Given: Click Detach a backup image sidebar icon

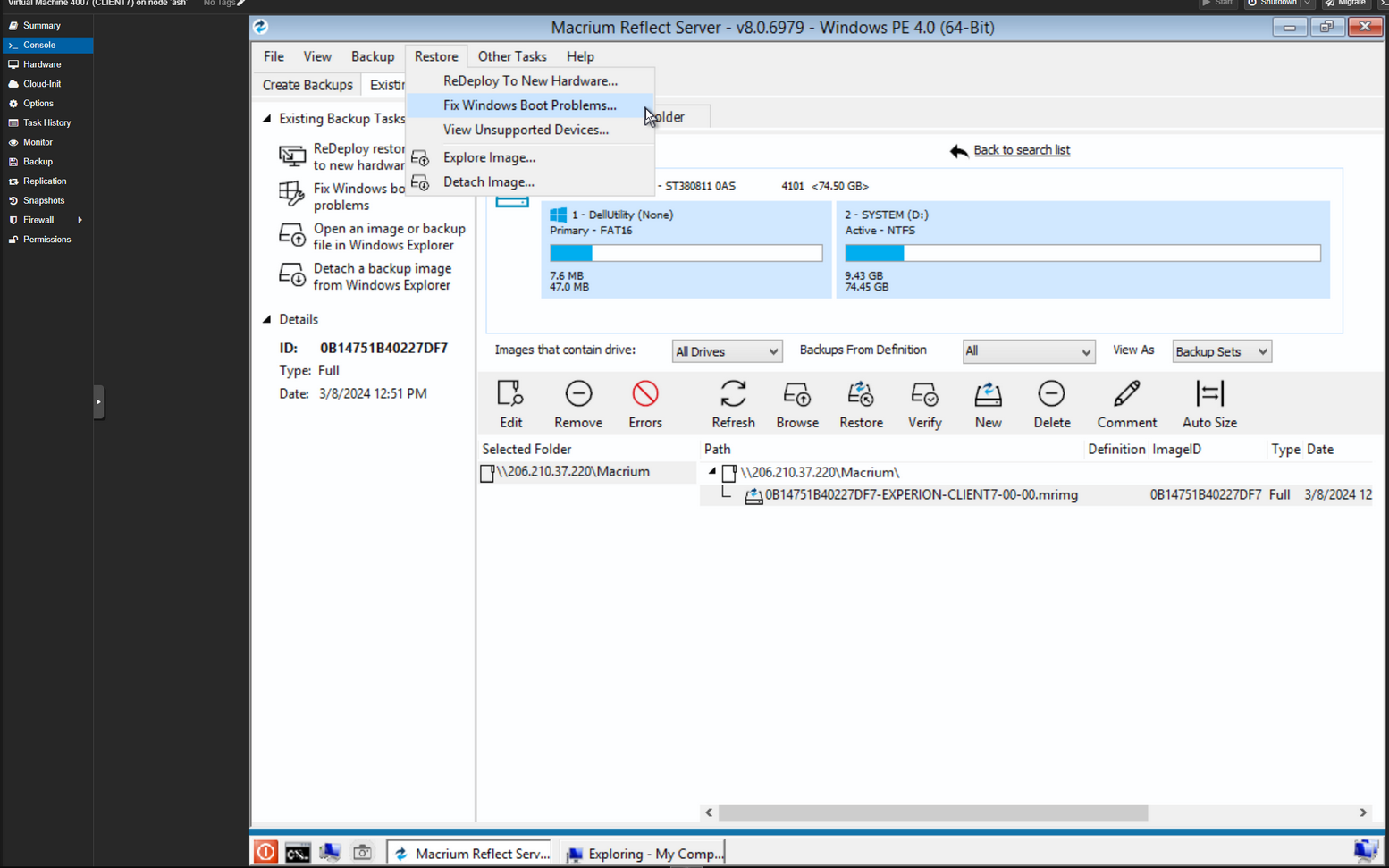Looking at the screenshot, I should [292, 274].
